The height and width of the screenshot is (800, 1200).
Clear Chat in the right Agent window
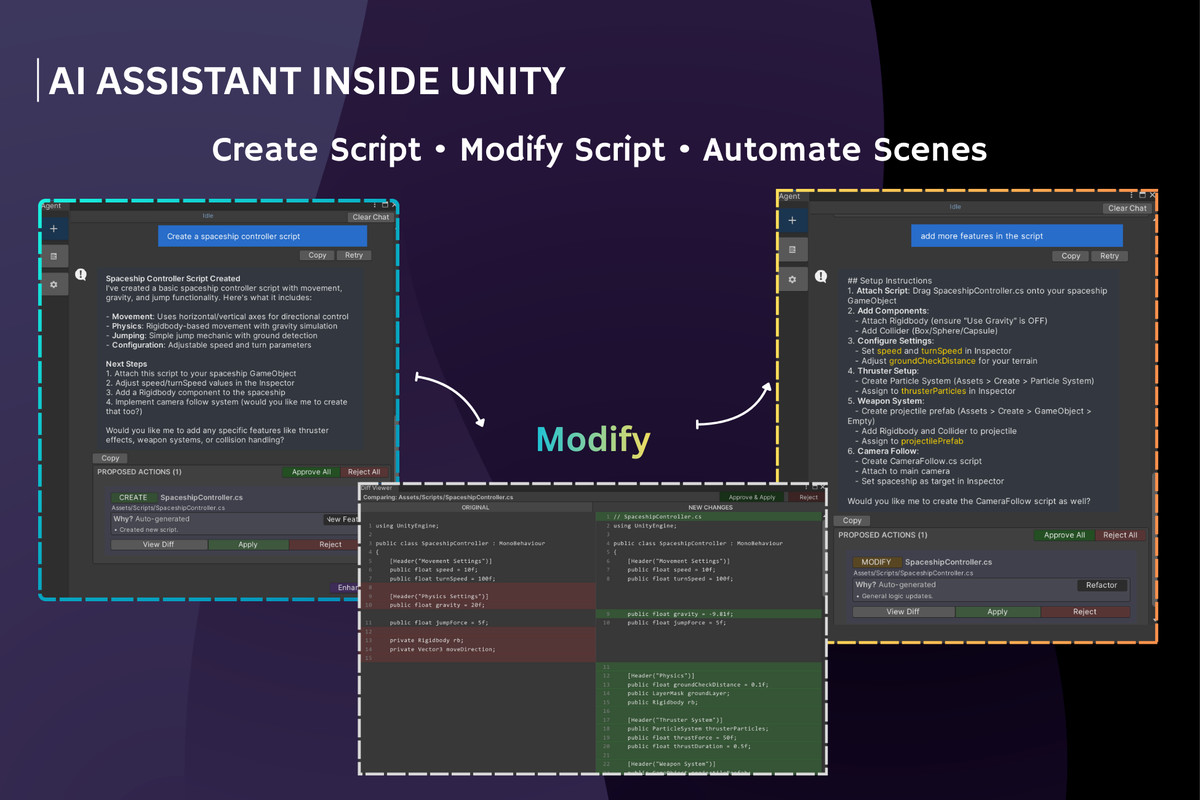[1127, 208]
